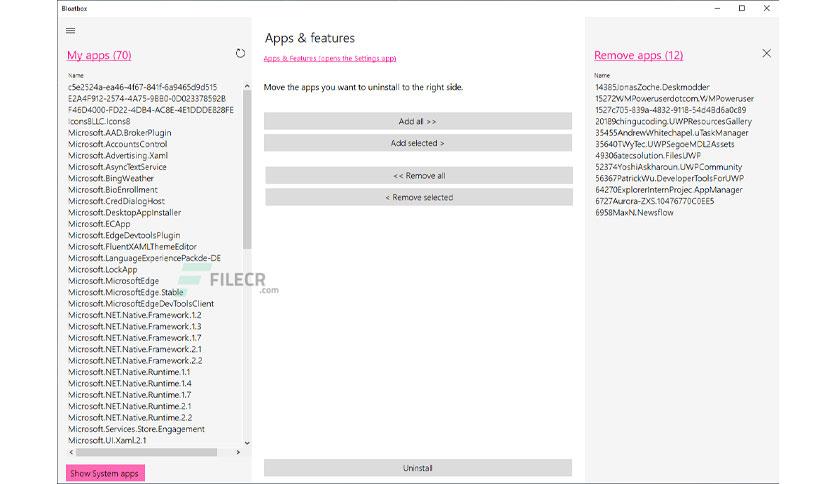This screenshot has height=484, width=836.
Task: Select 14385JonasZoche.Deskmodder in Remove apps
Action: coord(652,87)
